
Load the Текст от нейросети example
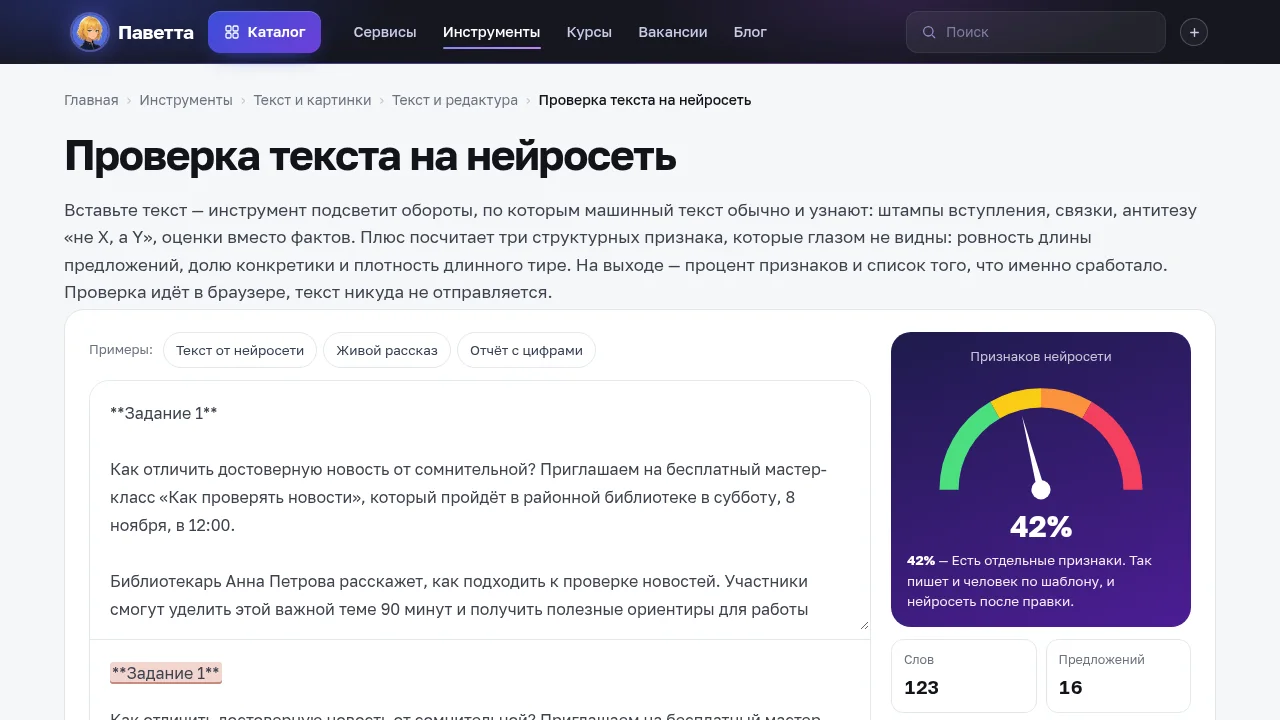[240, 351]
